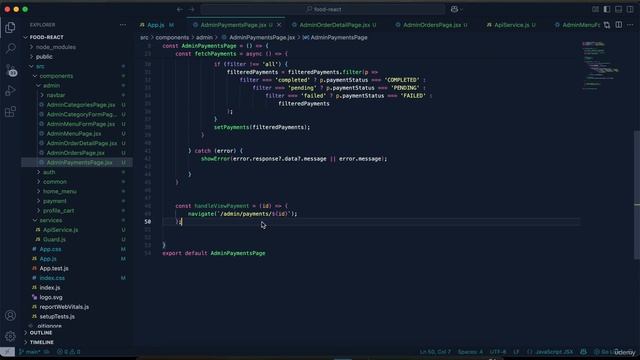Open AdminOrdersPage.jsx in explorer
Viewport: 640px width, 360px height.
pos(76,153)
